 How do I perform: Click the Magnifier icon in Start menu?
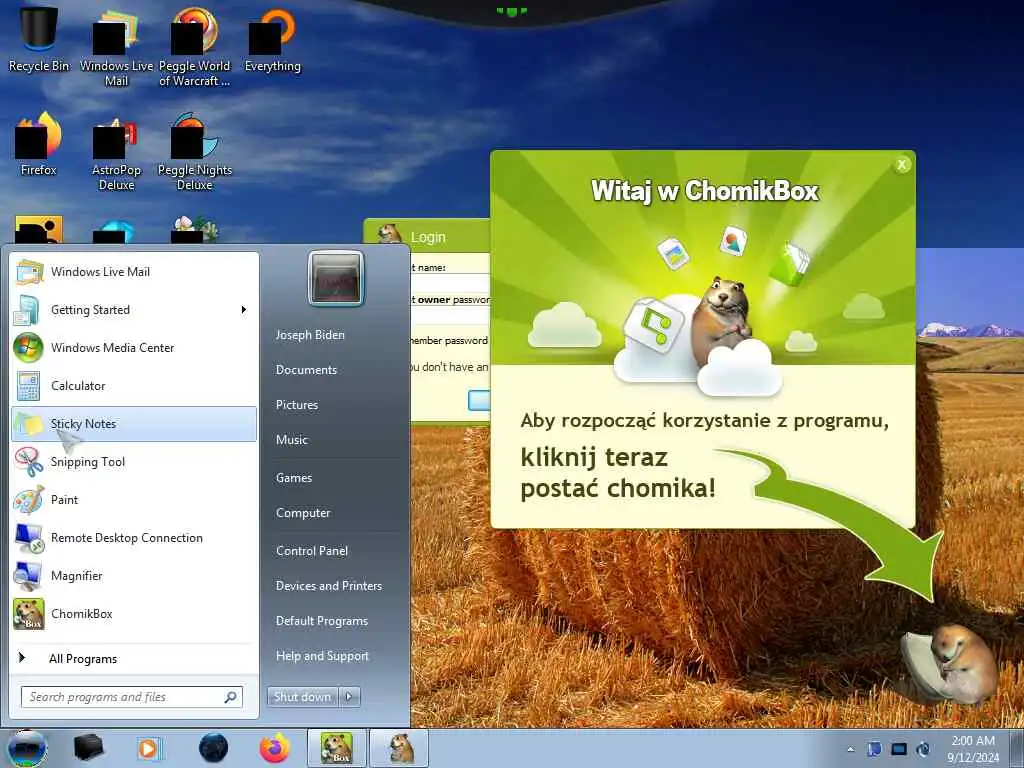tap(29, 575)
